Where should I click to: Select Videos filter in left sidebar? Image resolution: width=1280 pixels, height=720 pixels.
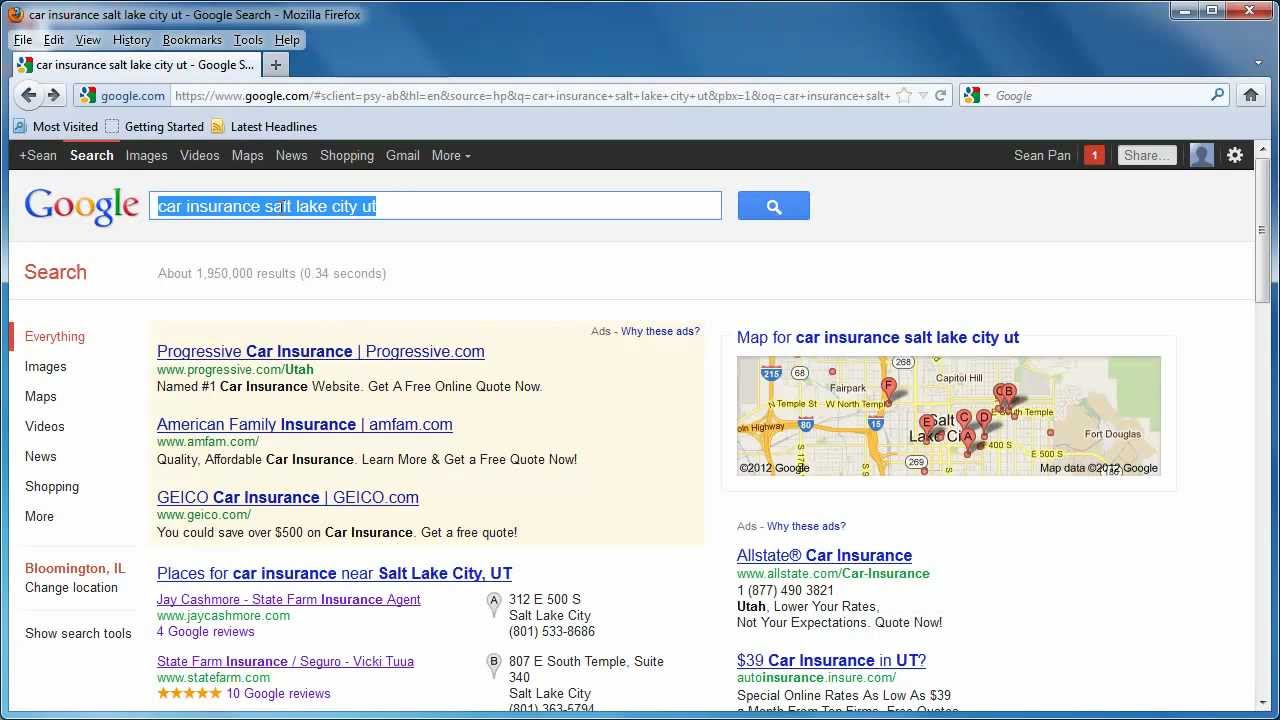click(x=44, y=426)
